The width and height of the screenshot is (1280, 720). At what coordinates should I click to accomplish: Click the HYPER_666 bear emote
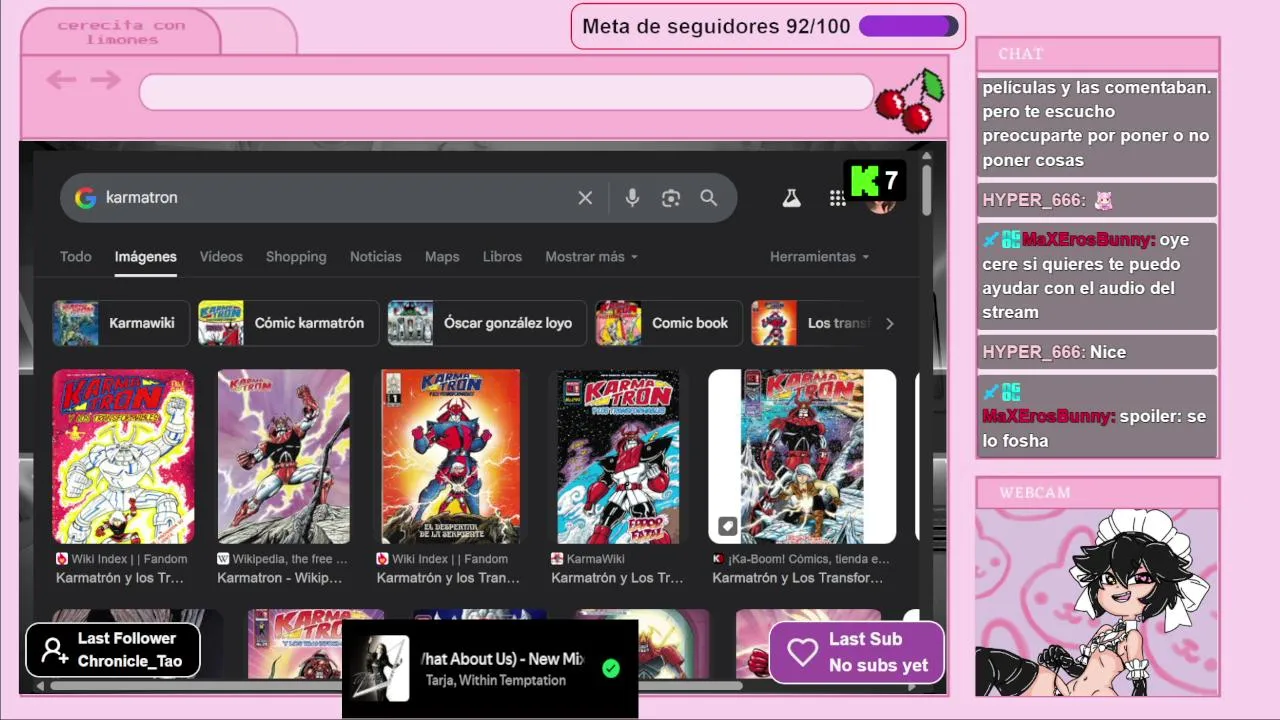pos(1103,200)
